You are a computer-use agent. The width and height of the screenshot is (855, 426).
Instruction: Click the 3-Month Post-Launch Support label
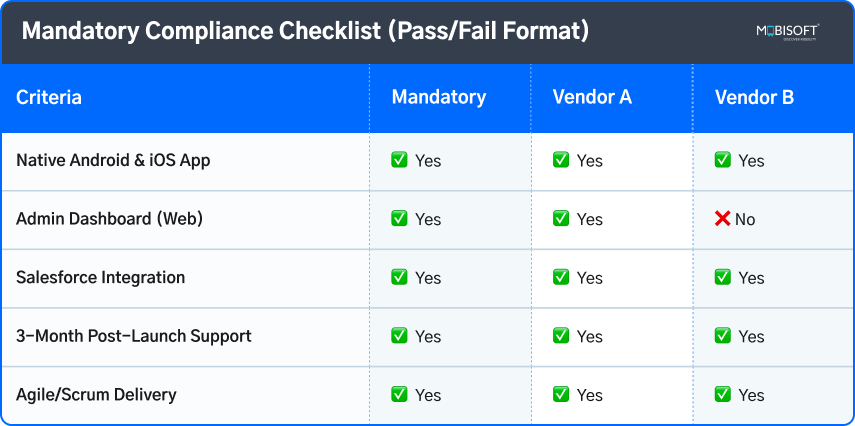coord(134,336)
